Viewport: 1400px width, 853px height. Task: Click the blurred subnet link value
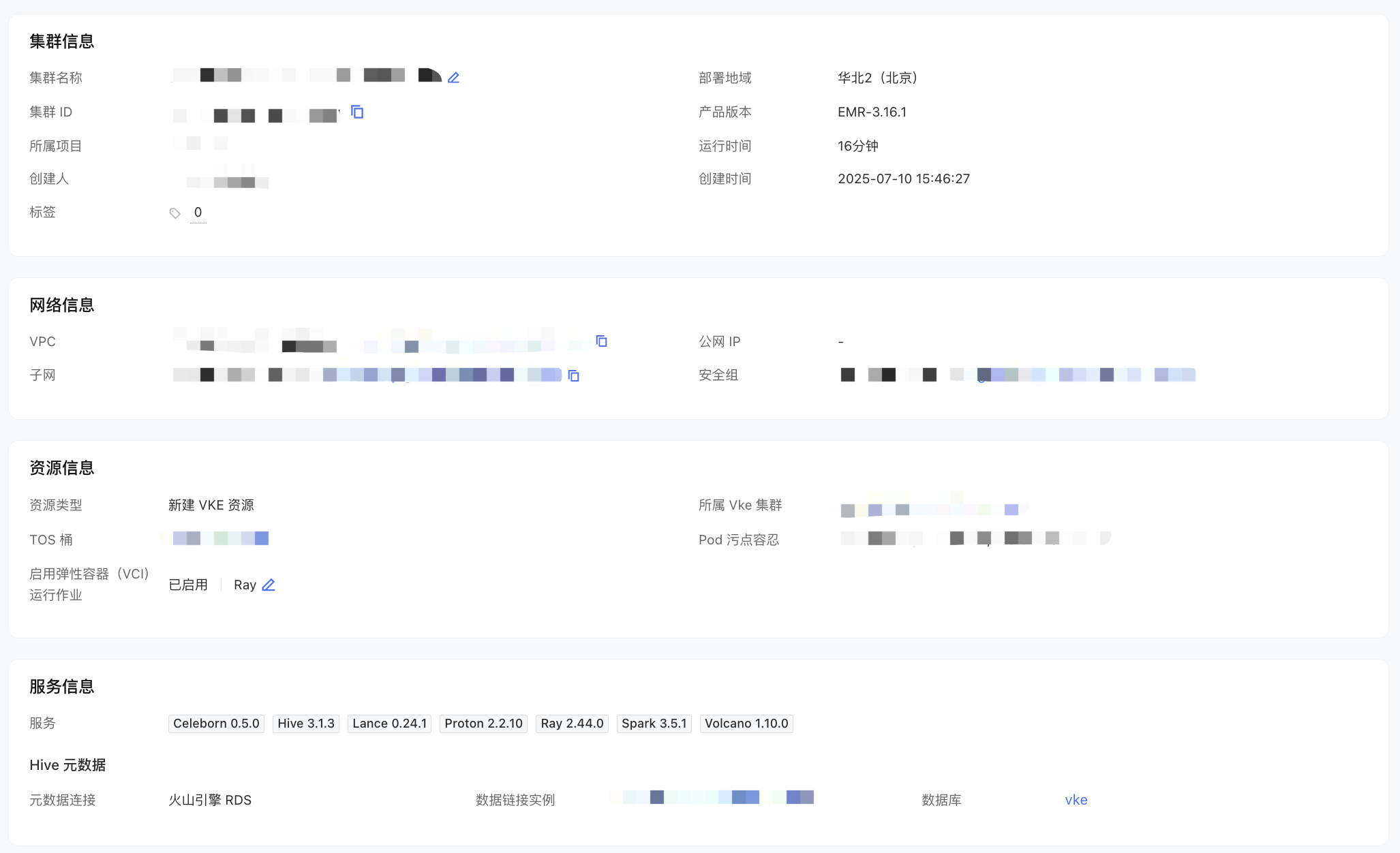click(x=442, y=375)
